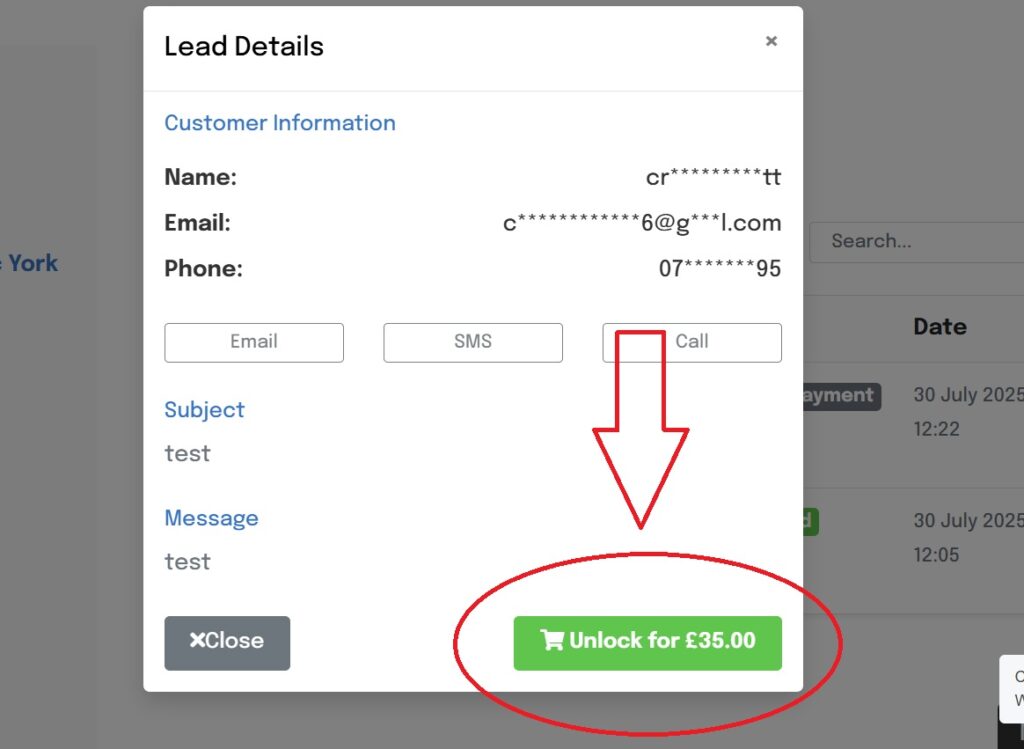
Task: Select the 30 July 2025 12:22 date cell
Action: point(967,411)
